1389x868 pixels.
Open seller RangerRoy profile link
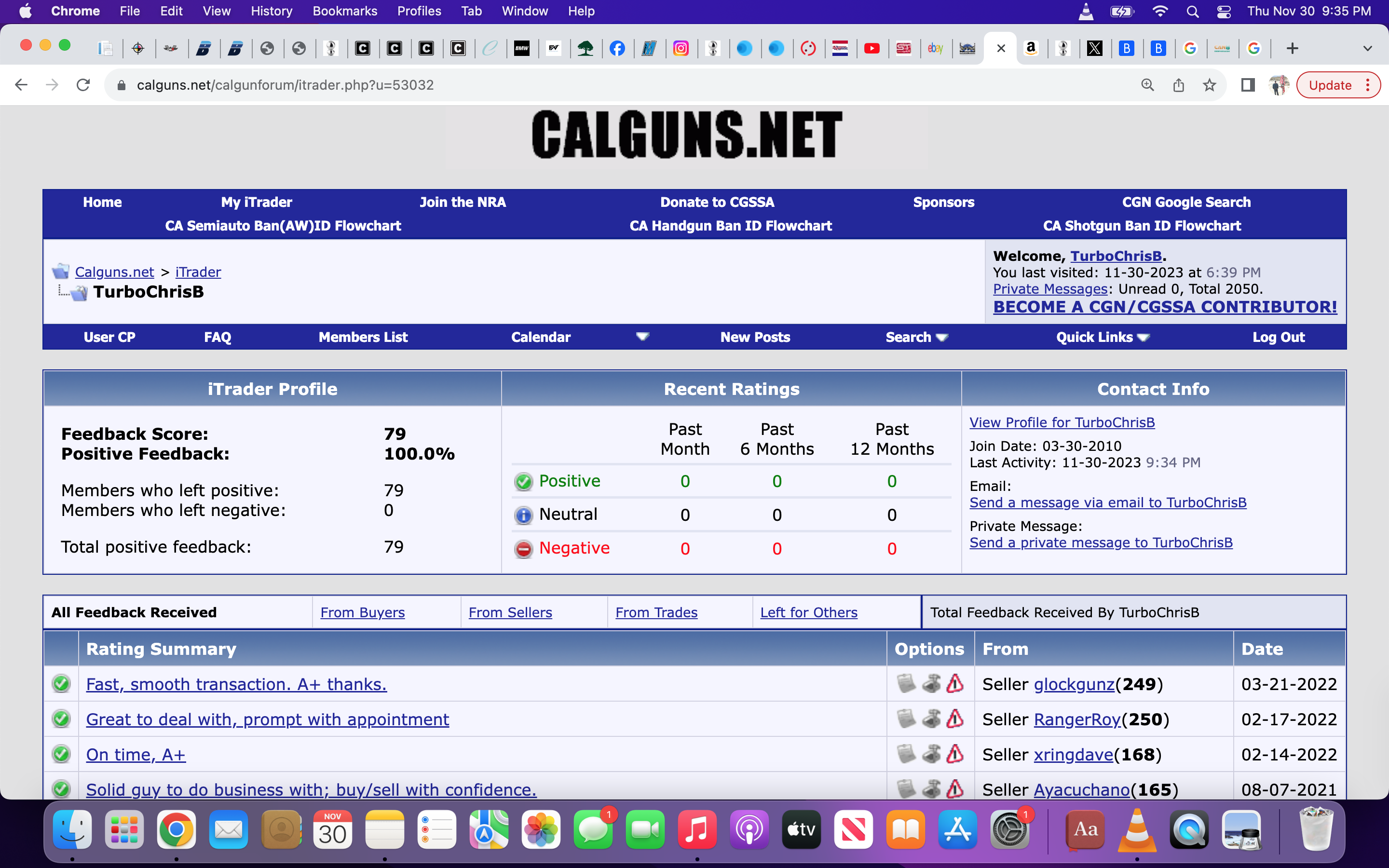click(x=1077, y=719)
